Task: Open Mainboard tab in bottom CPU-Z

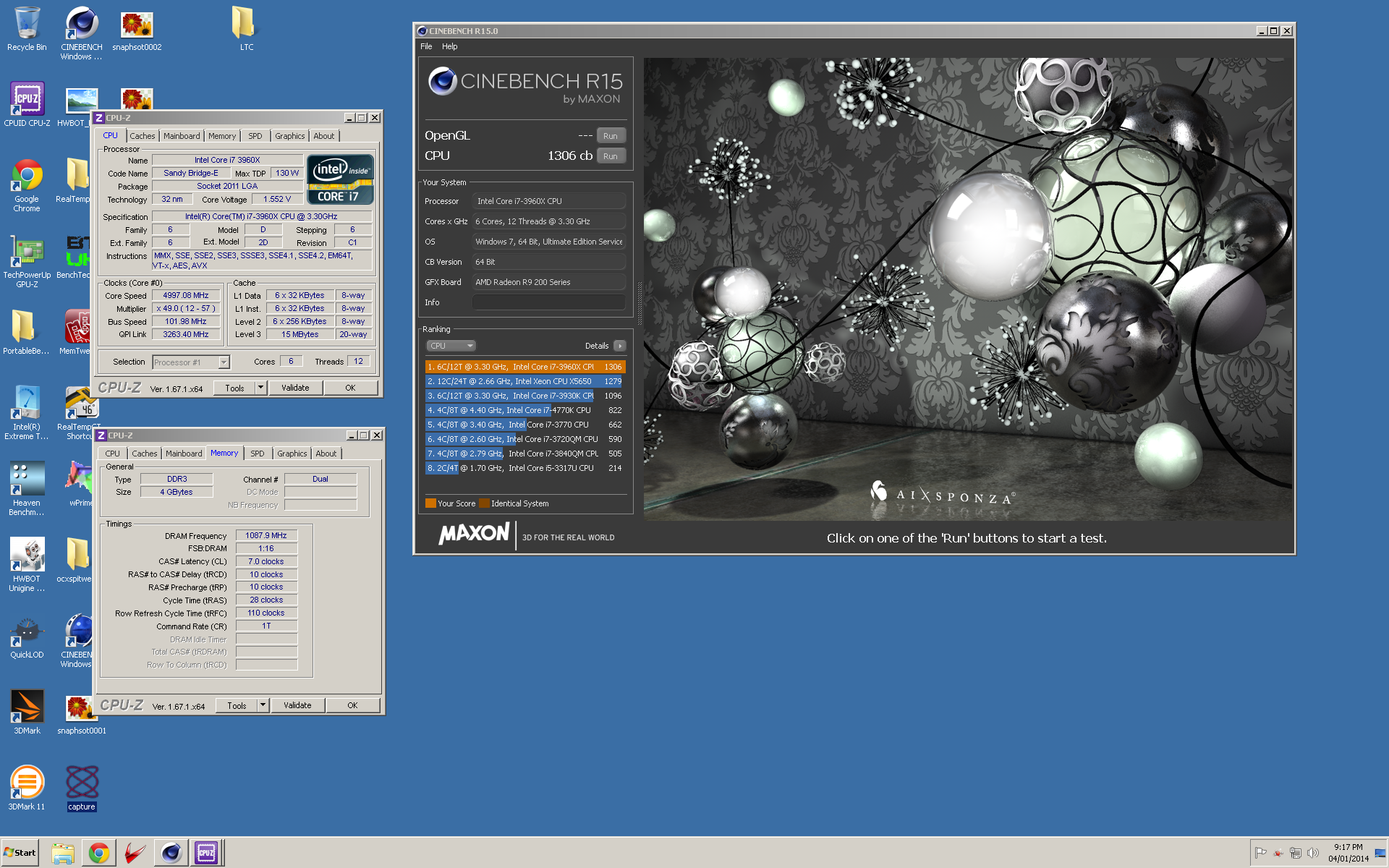Action: pos(184,454)
